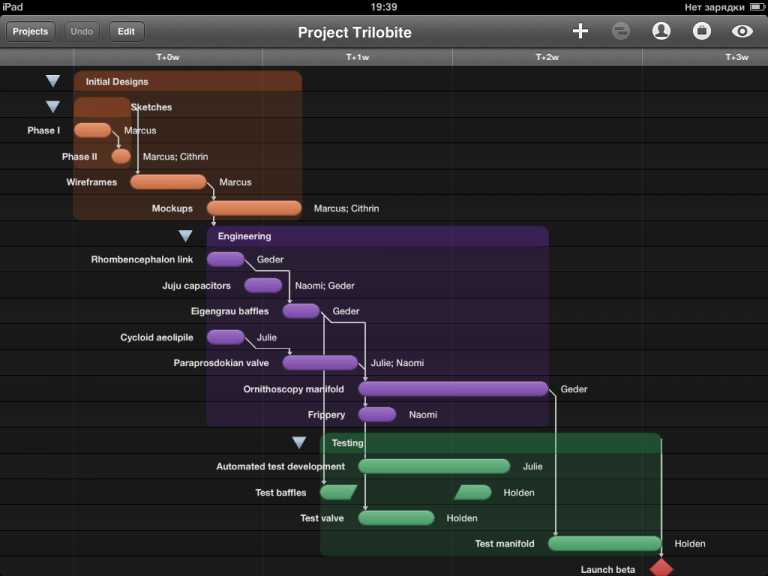768x576 pixels.
Task: Collapse the Testing group triangle
Action: click(x=299, y=442)
